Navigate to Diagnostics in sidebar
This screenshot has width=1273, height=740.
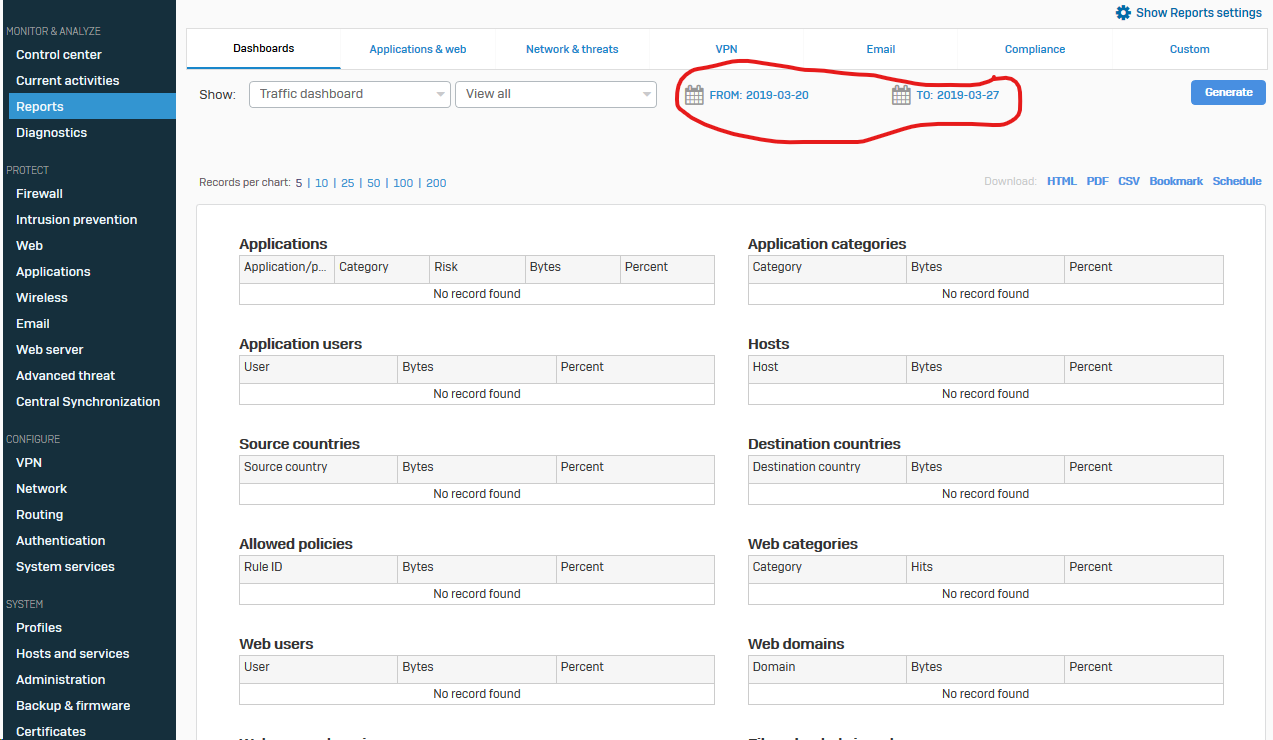(x=51, y=133)
